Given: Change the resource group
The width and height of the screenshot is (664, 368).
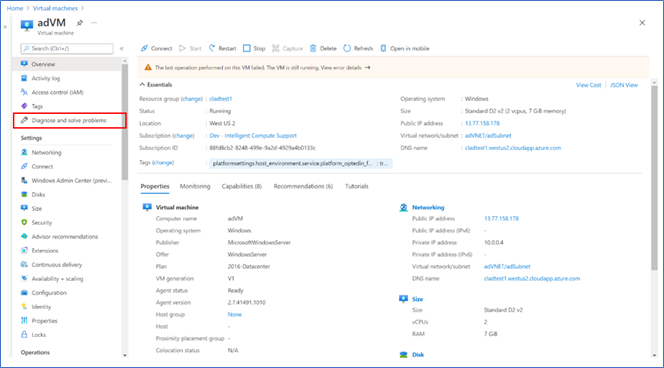Looking at the screenshot, I should pos(192,99).
